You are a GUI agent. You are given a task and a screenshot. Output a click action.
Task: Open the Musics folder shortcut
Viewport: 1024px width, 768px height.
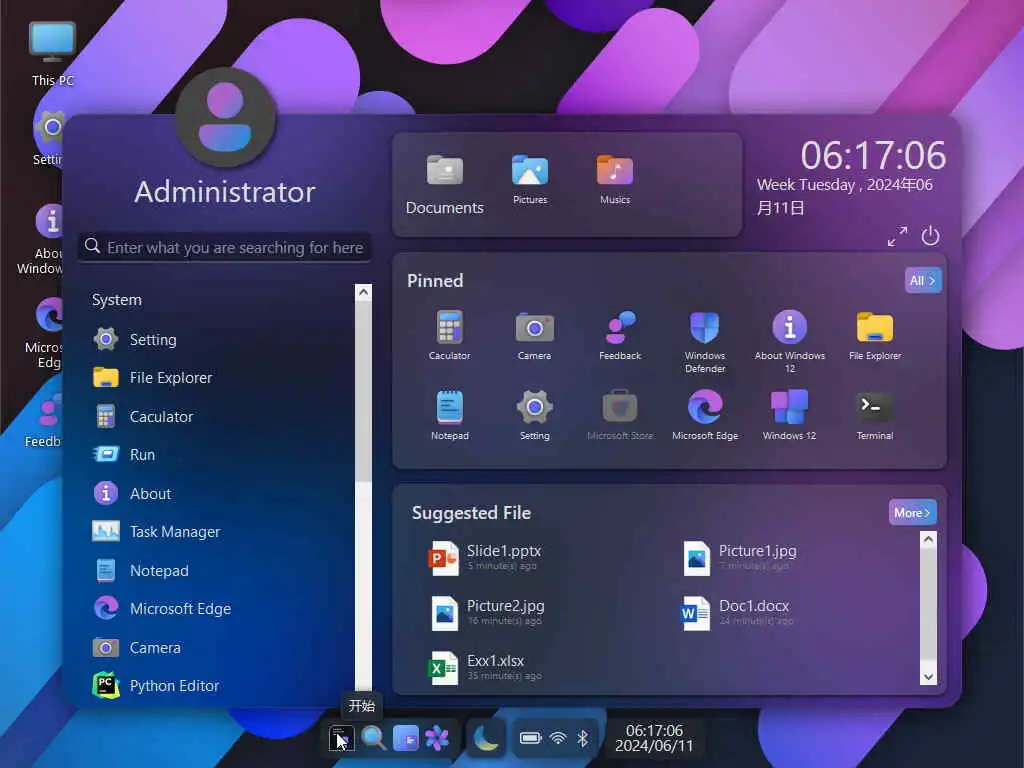pos(615,180)
